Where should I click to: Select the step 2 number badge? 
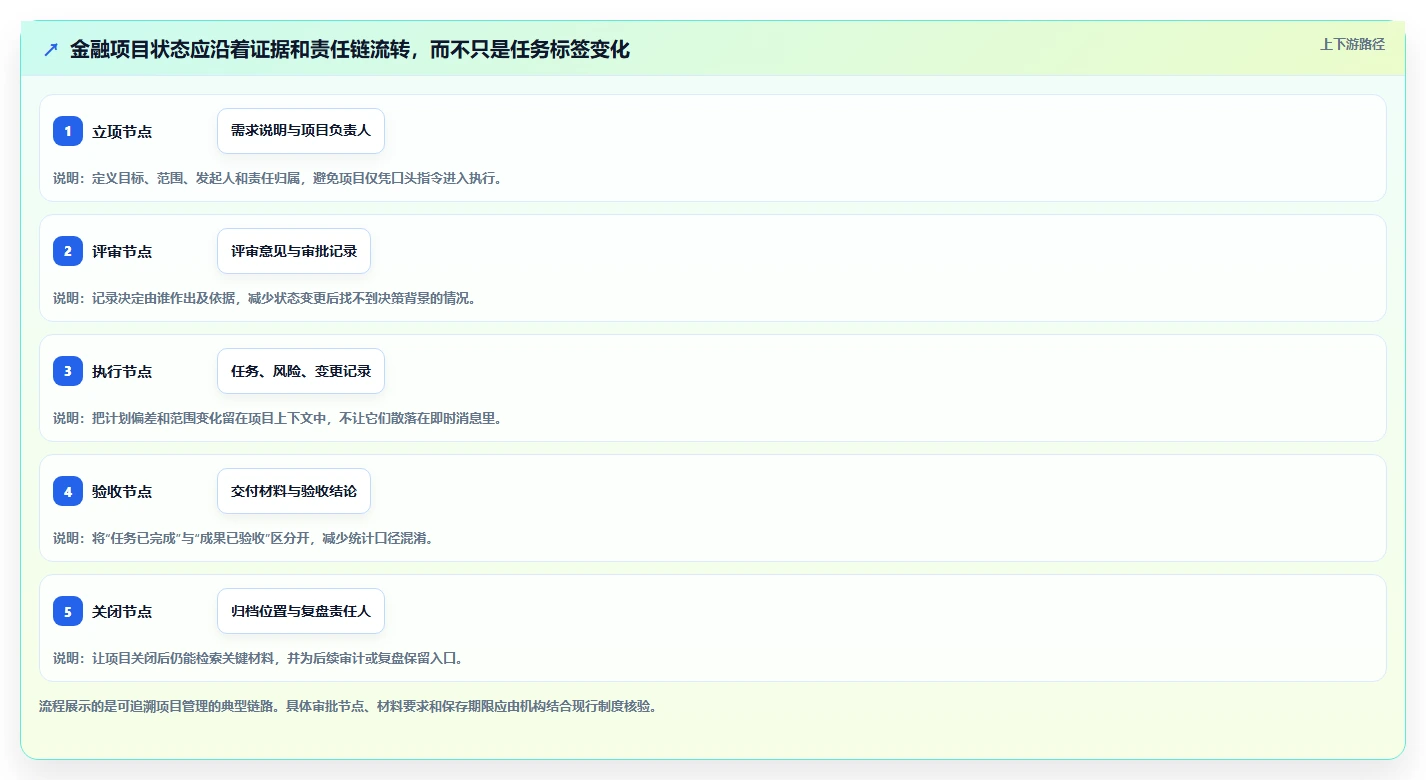tap(68, 251)
